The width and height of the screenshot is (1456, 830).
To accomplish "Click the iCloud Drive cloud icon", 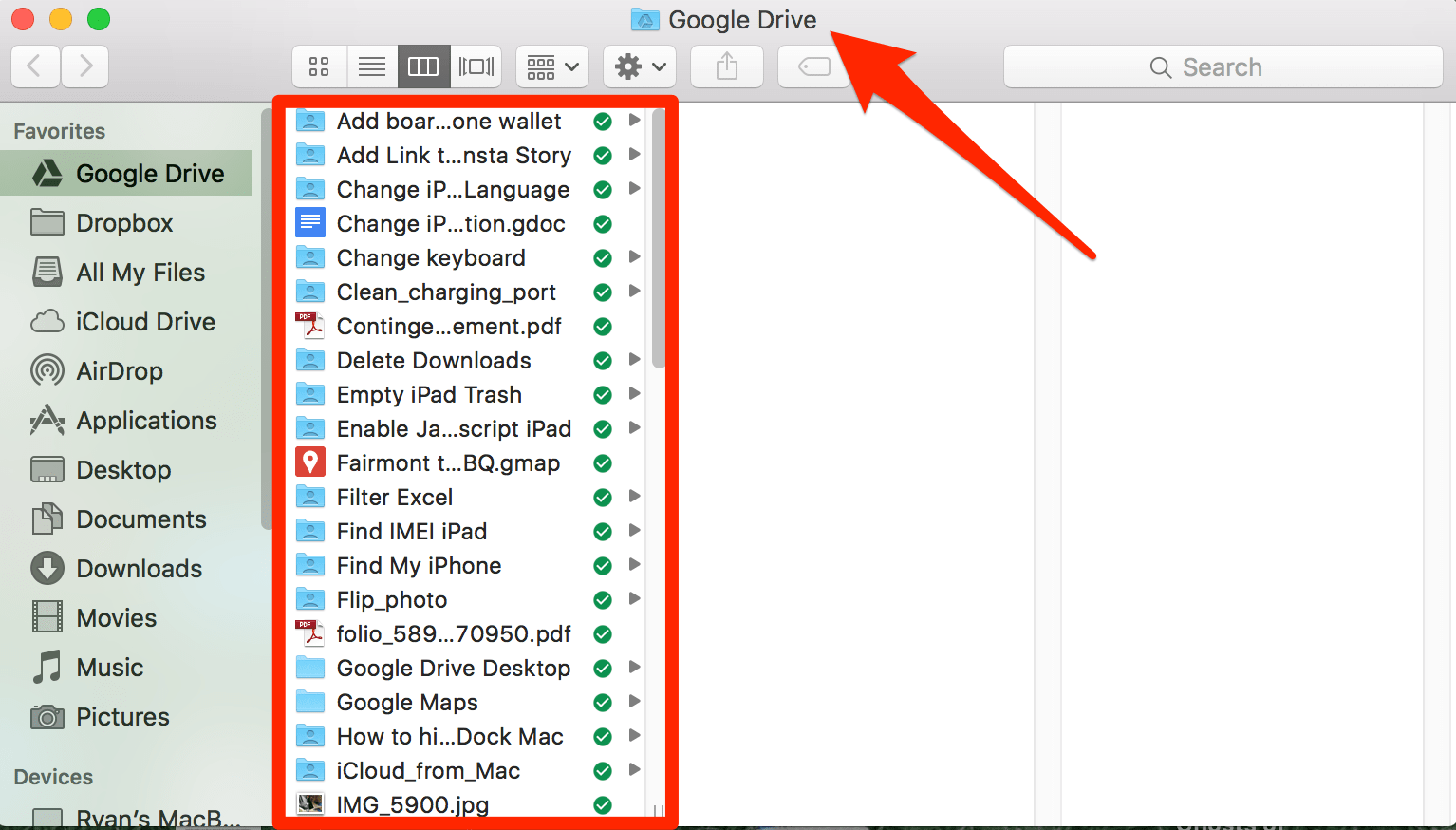I will pos(47,322).
